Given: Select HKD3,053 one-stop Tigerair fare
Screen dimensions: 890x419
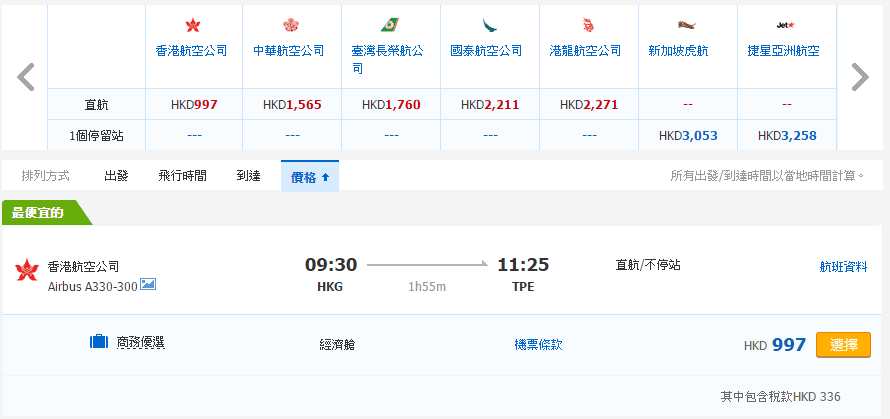Looking at the screenshot, I should (687, 135).
